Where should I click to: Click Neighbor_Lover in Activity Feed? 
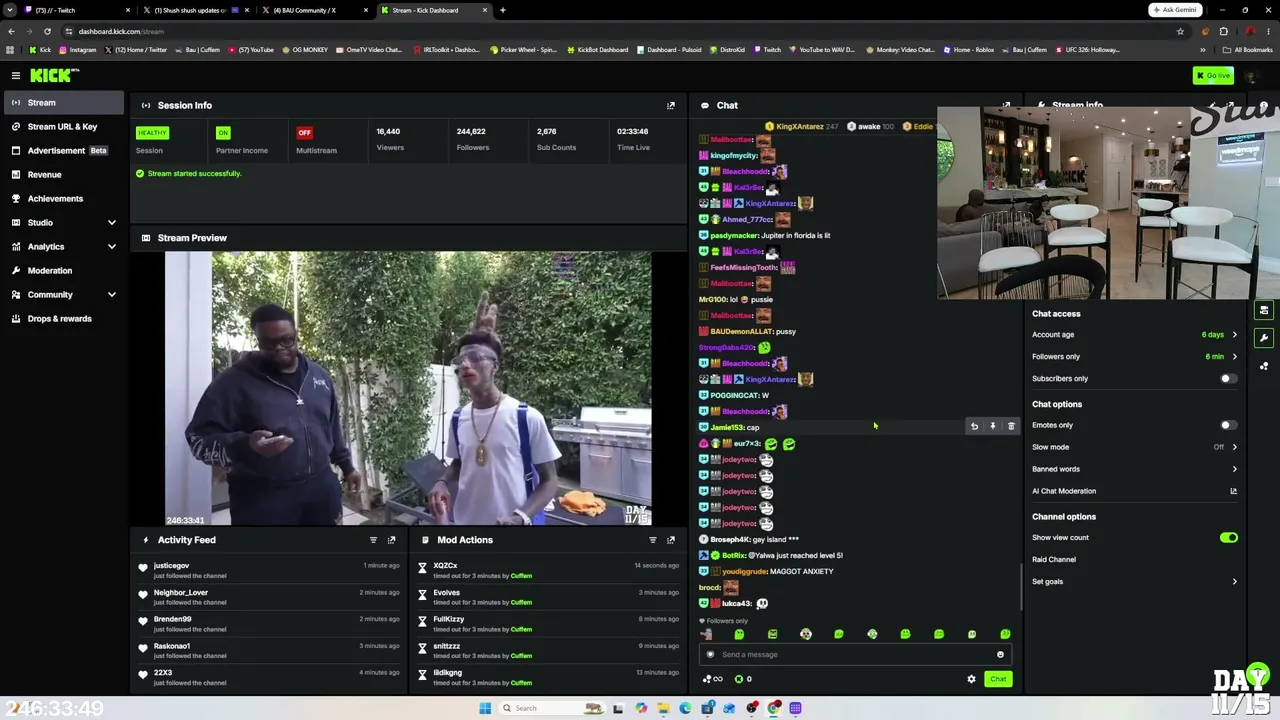[181, 593]
